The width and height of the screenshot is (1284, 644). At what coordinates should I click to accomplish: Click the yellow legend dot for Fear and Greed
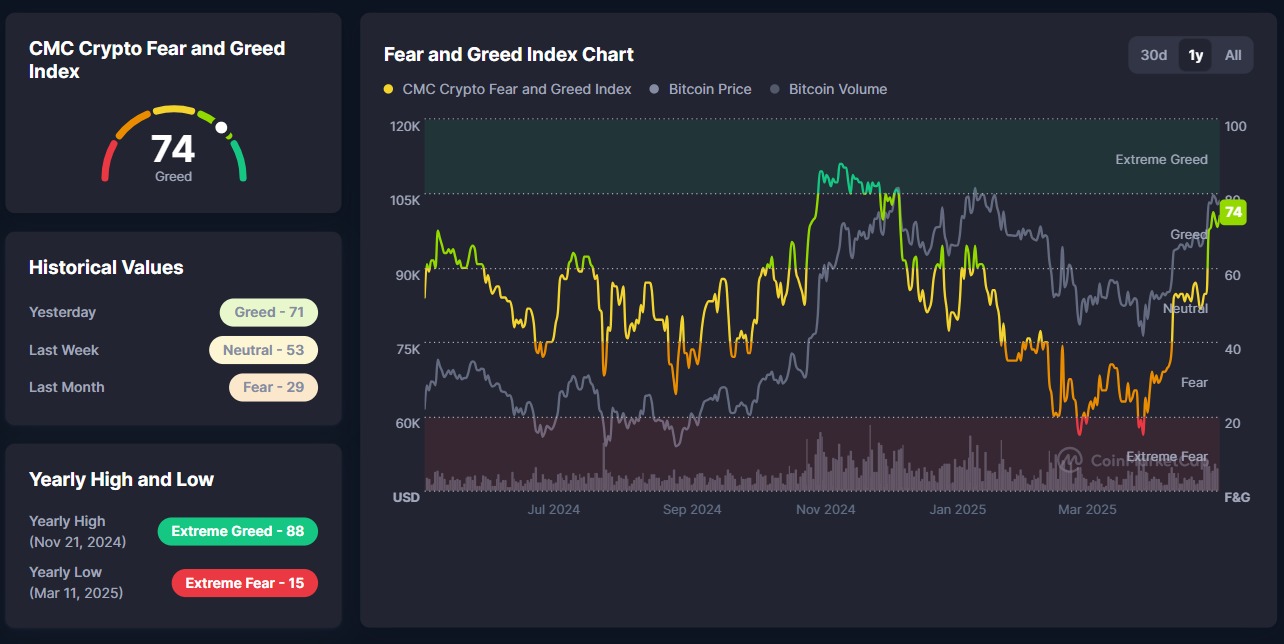coord(389,90)
